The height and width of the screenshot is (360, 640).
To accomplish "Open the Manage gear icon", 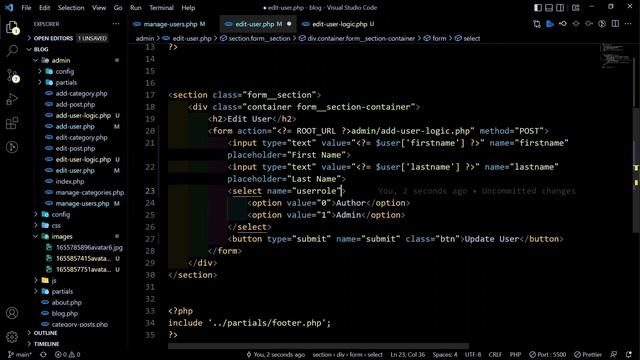I will 12,337.
